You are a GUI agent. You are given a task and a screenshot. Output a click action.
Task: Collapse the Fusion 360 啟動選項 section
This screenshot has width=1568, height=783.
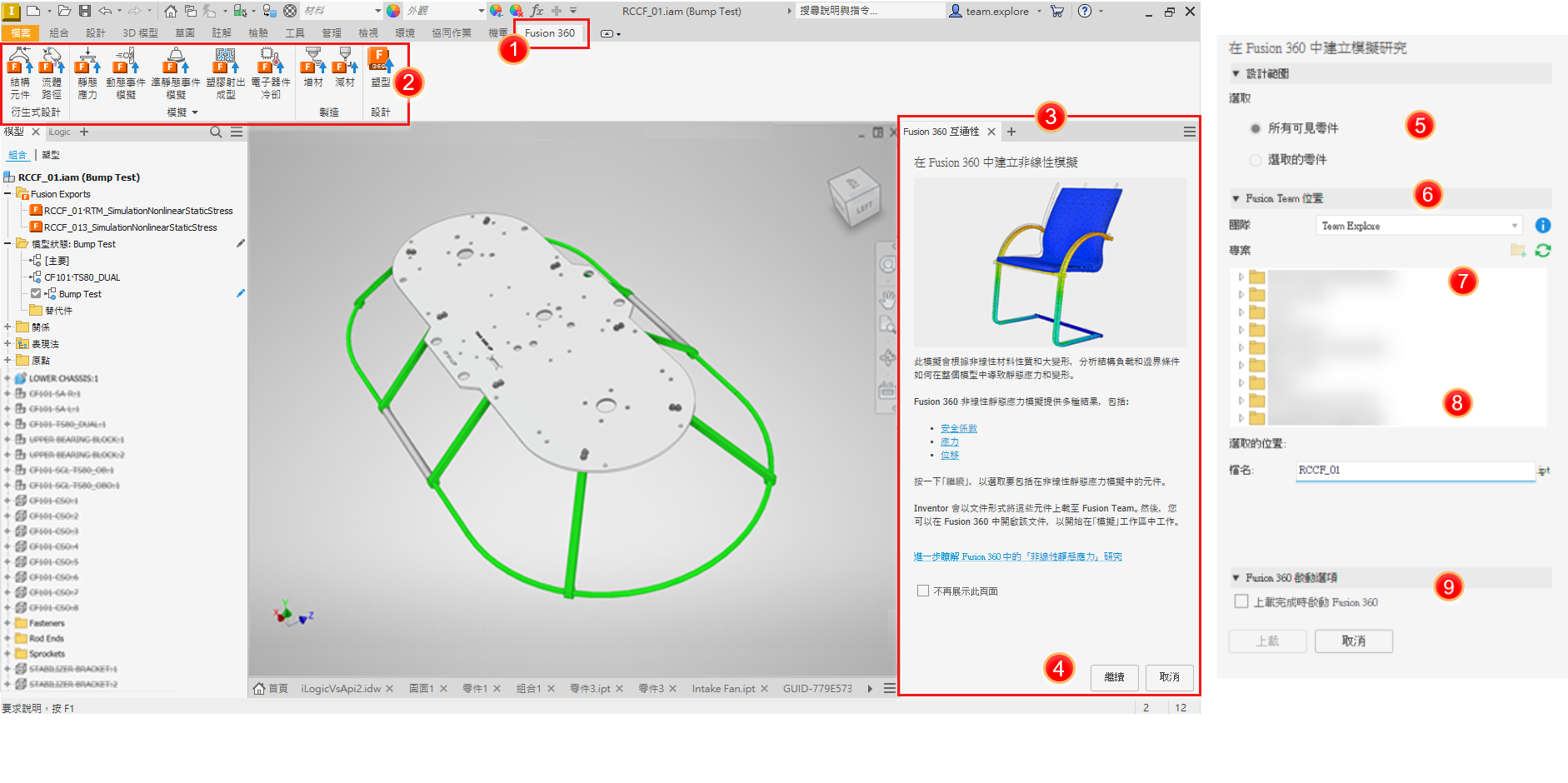pos(1236,577)
